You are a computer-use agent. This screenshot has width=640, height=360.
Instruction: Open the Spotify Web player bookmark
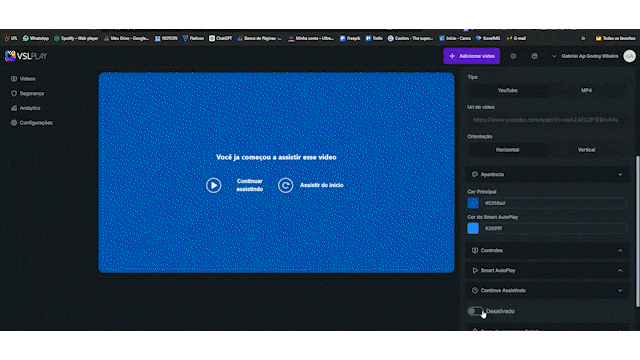coord(76,38)
